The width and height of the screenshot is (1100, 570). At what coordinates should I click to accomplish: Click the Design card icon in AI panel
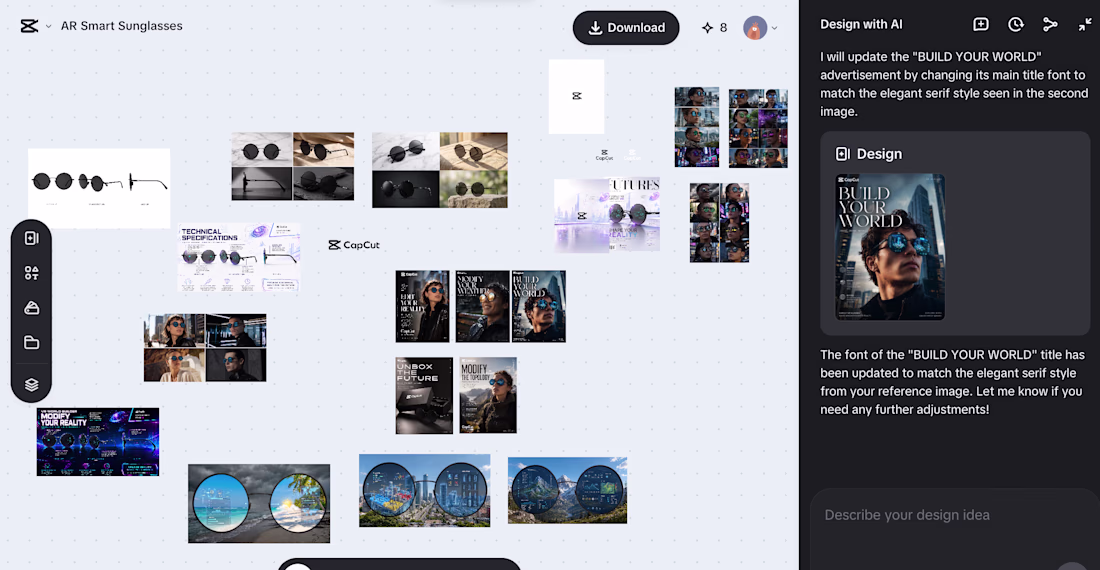coord(843,154)
